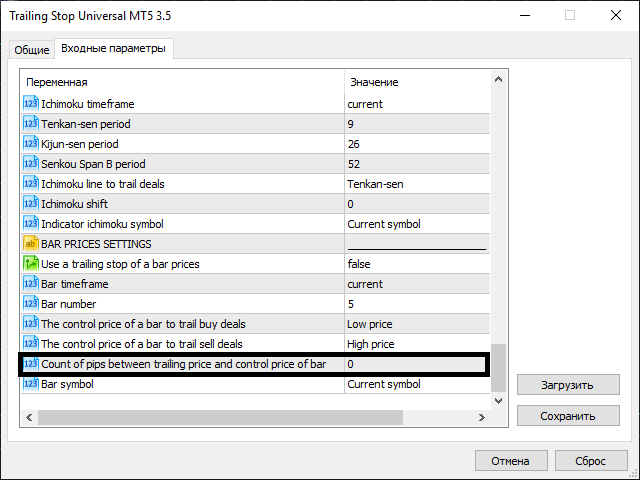
Task: Select the 'Kijun-sen period' row label
Action: 80,144
